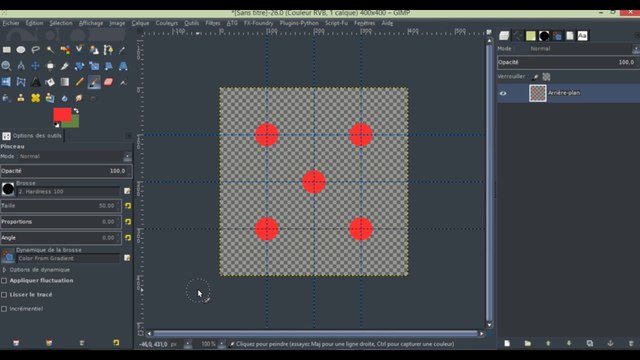Select the Move tool

click(x=36, y=66)
